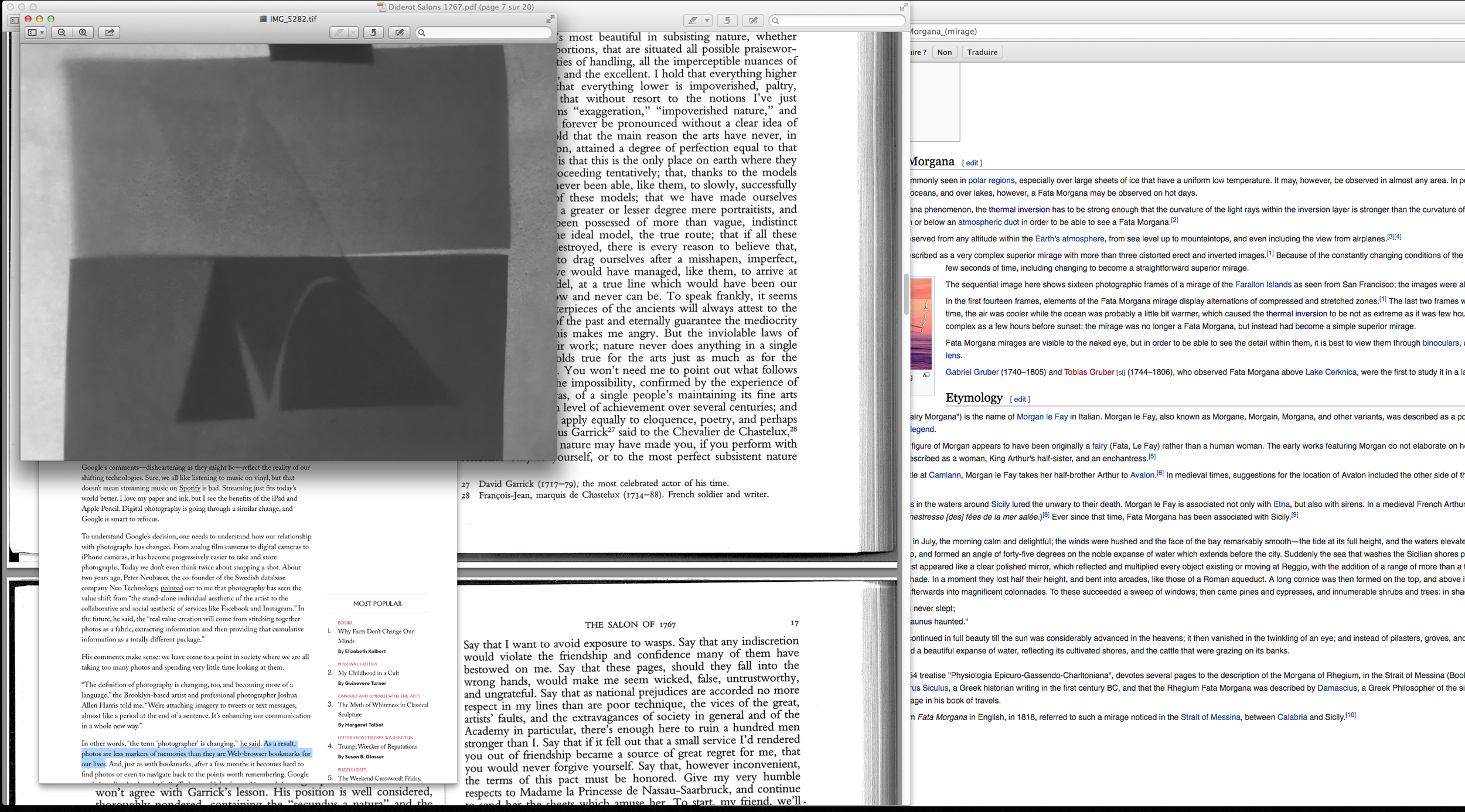This screenshot has height=812, width=1465.
Task: Click edit link next to Etymology heading
Action: (x=1020, y=400)
